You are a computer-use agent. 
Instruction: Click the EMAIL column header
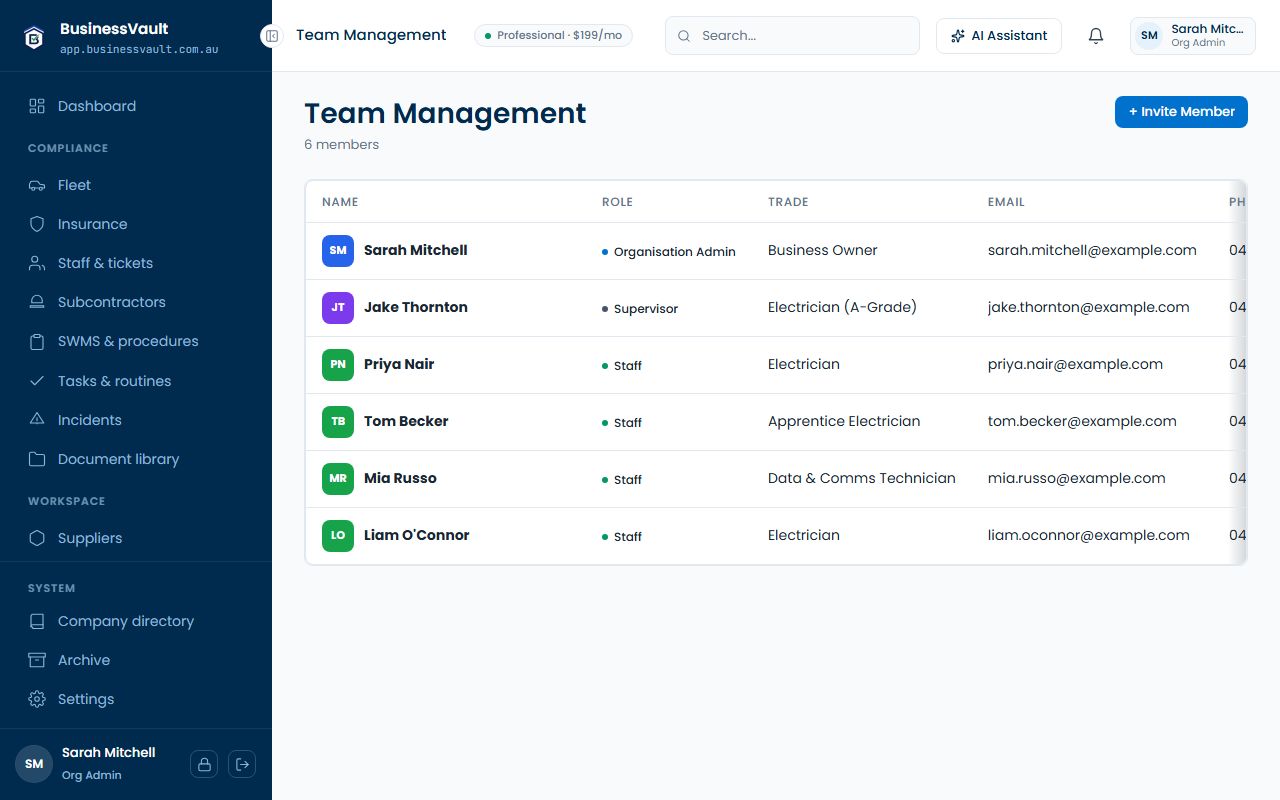pos(1006,202)
